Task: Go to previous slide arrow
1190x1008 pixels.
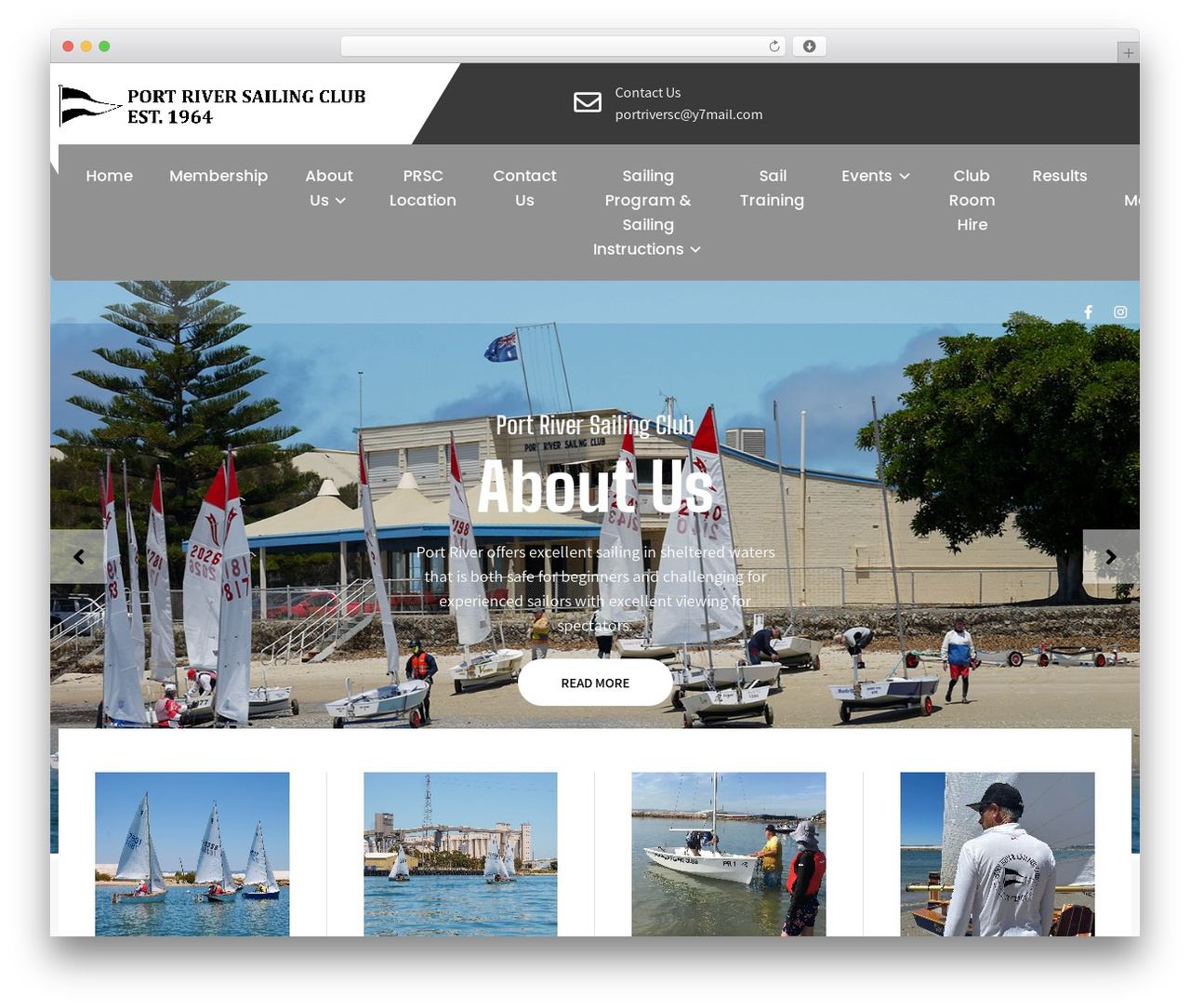Action: click(78, 557)
